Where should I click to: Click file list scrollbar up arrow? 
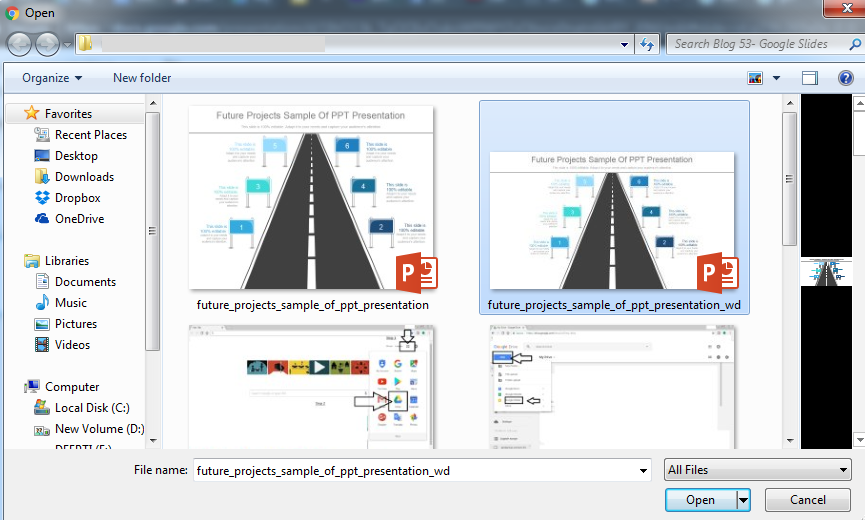[x=790, y=103]
